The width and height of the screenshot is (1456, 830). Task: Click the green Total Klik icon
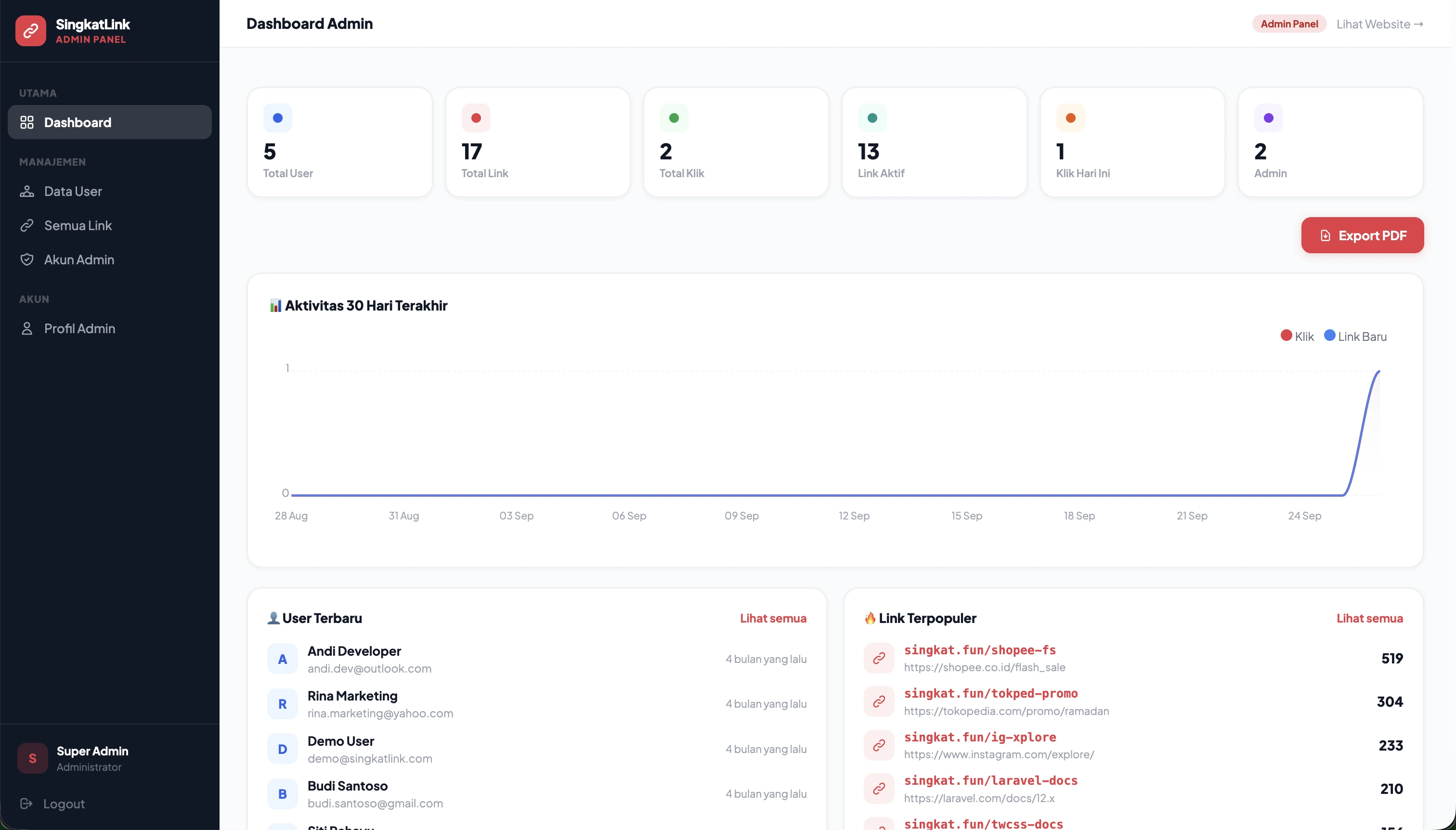[x=674, y=118]
